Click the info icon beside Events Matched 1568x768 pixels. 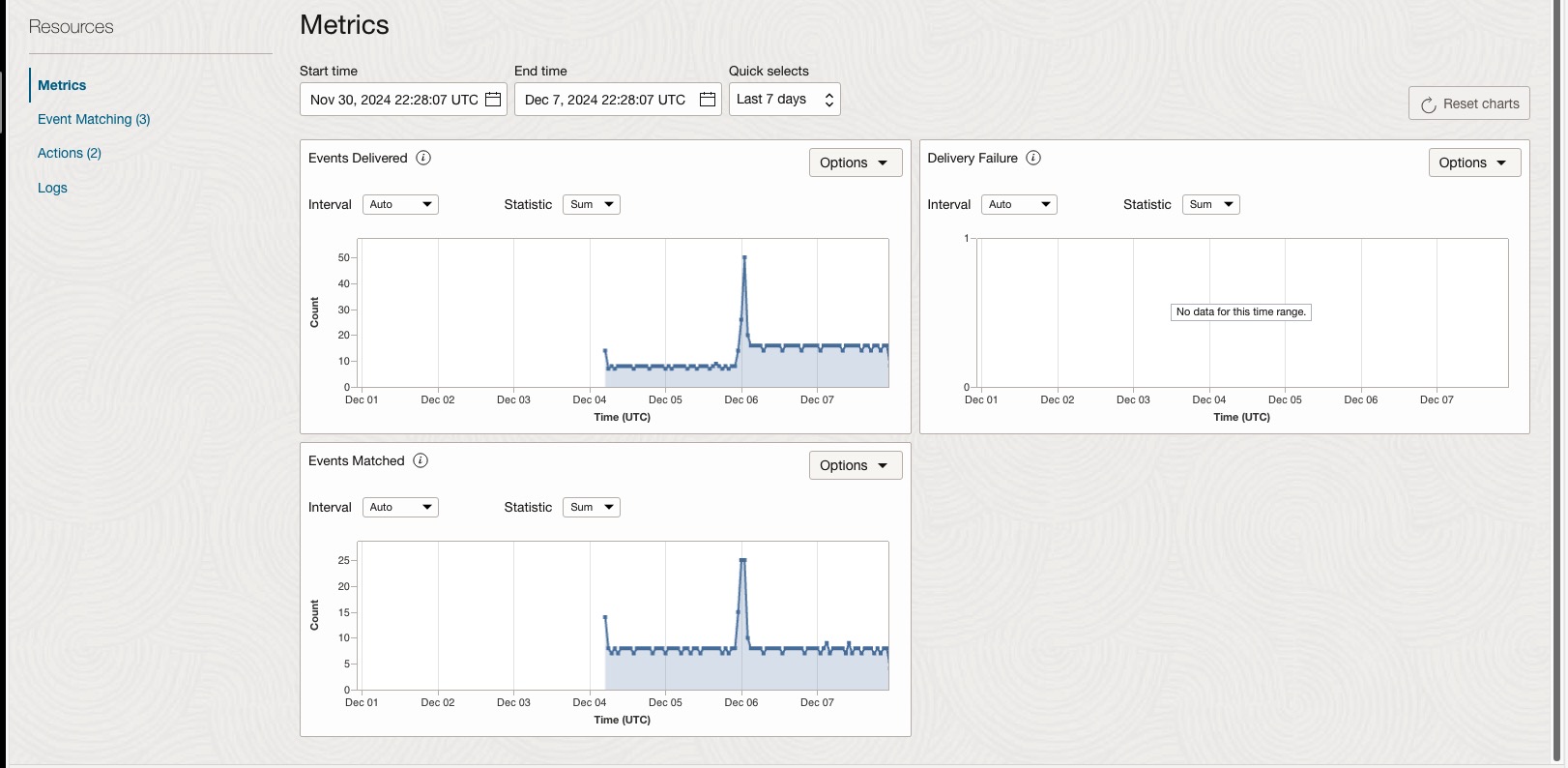pos(421,460)
